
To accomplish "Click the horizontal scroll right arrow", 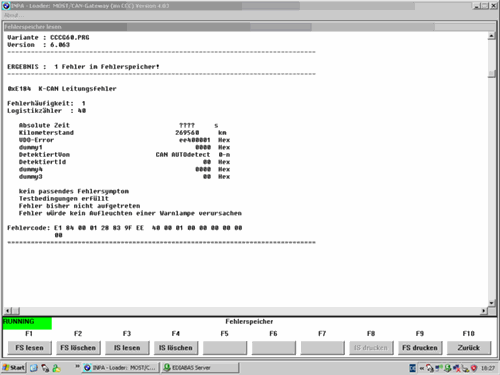I will click(483, 311).
